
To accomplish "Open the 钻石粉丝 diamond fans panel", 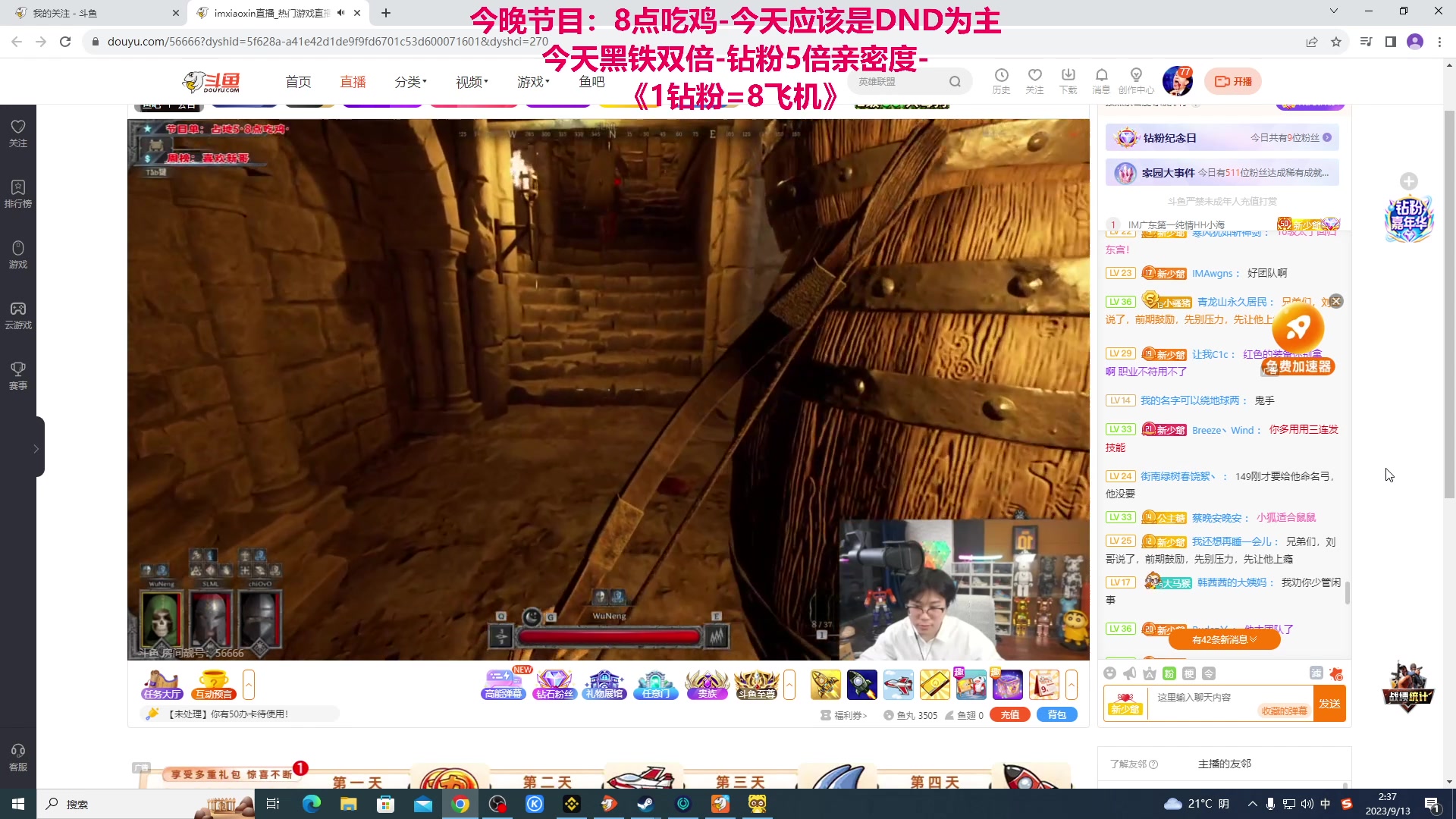I will (555, 686).
